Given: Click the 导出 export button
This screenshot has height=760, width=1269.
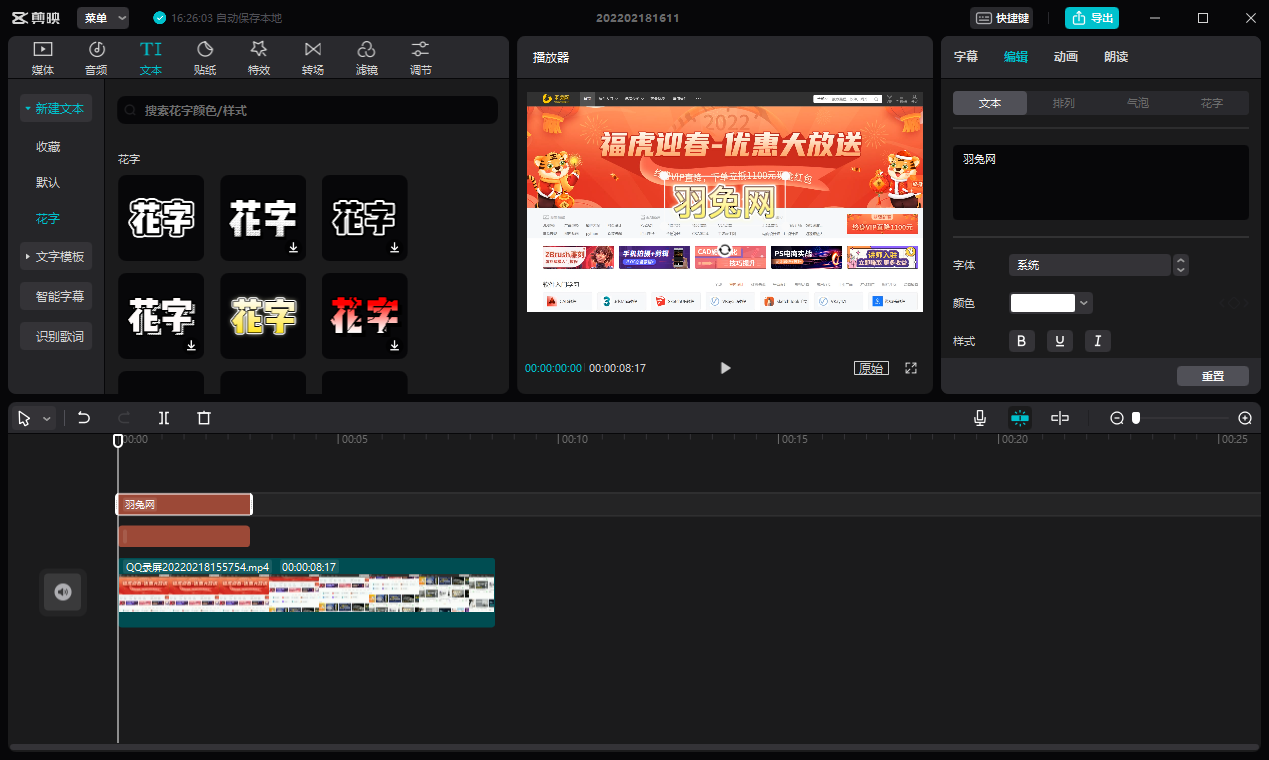Looking at the screenshot, I should coord(1092,18).
